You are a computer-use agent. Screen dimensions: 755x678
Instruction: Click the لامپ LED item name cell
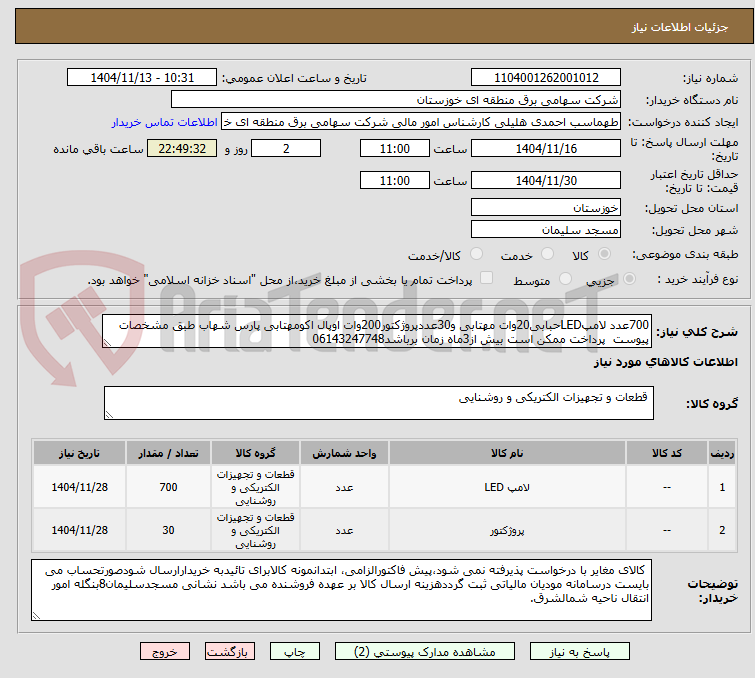coord(507,487)
